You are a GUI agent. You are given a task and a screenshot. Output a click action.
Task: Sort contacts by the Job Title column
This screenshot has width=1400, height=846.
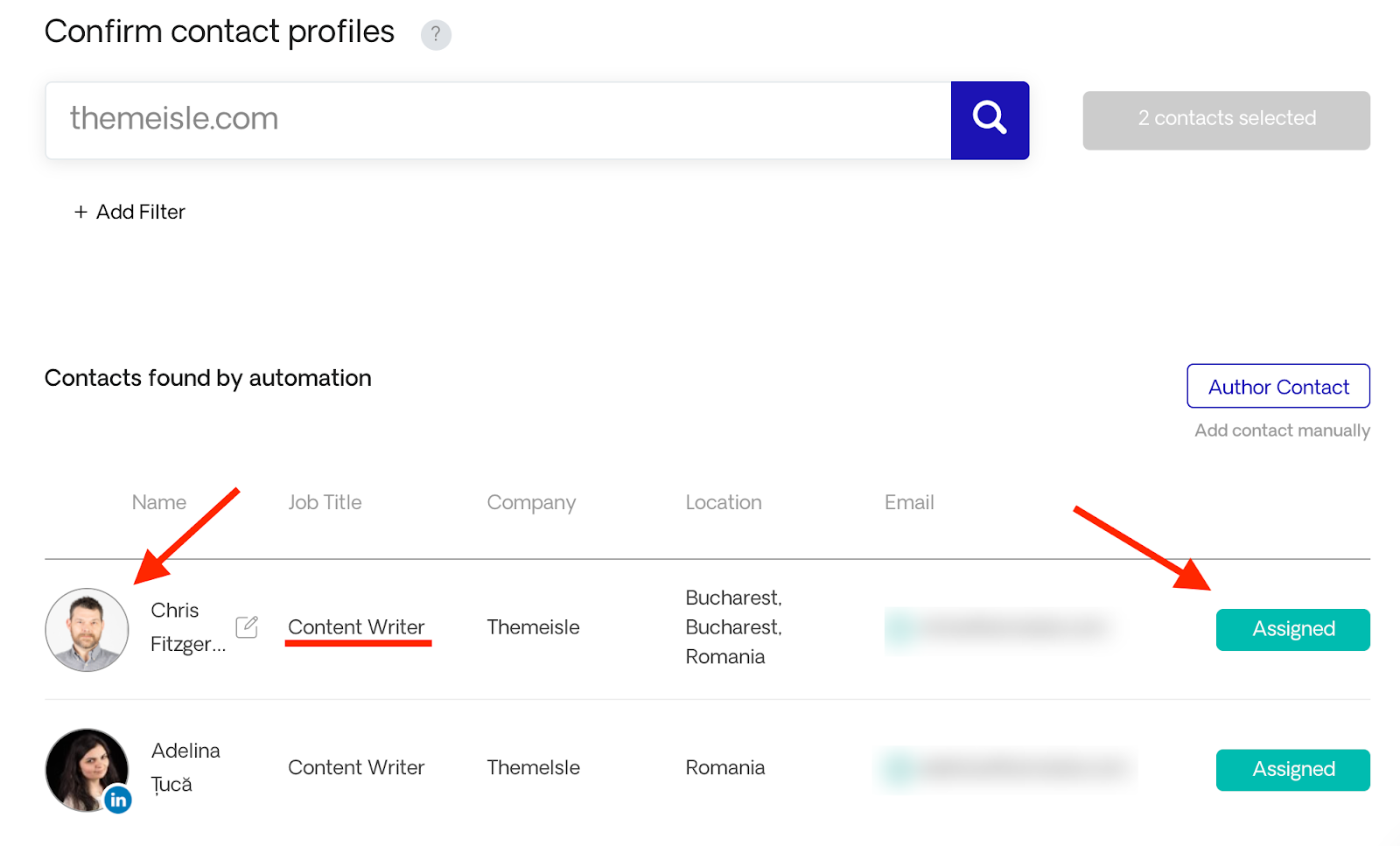click(x=325, y=502)
